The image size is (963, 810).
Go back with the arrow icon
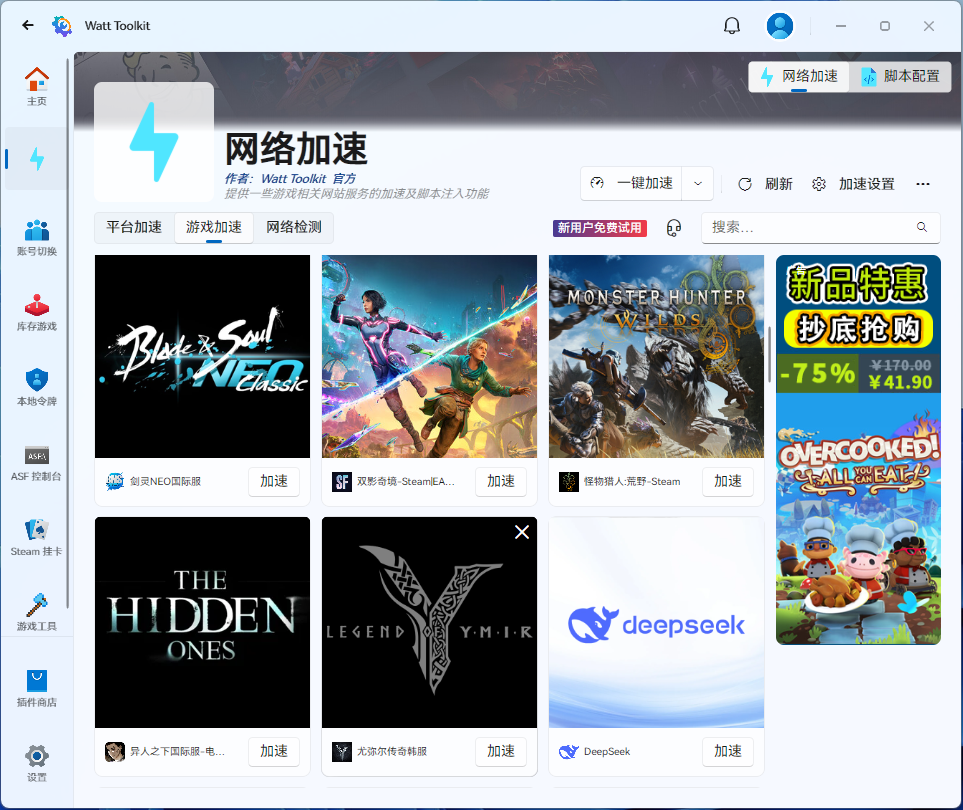click(x=28, y=25)
